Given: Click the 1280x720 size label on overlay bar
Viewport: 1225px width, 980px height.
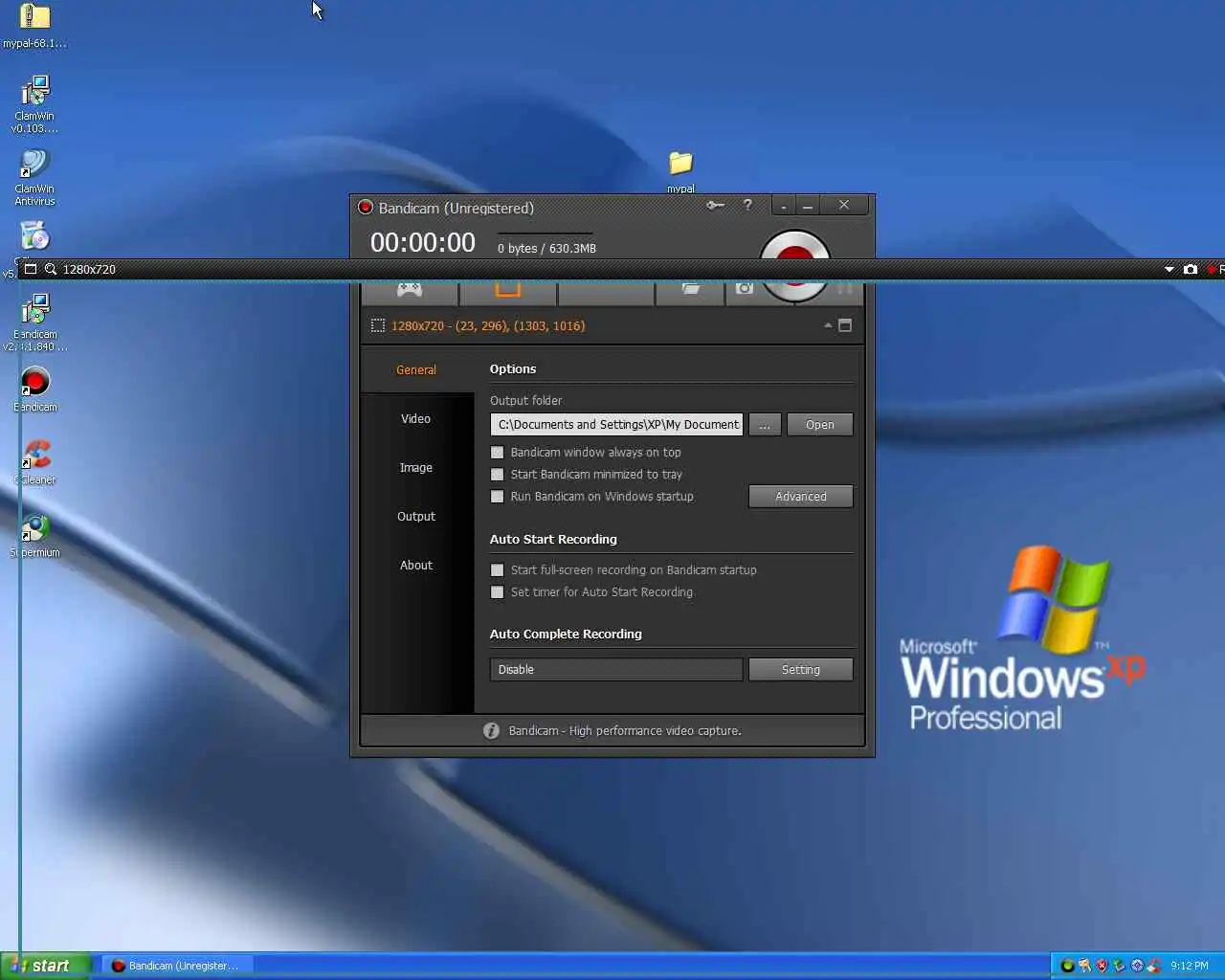Looking at the screenshot, I should [89, 269].
